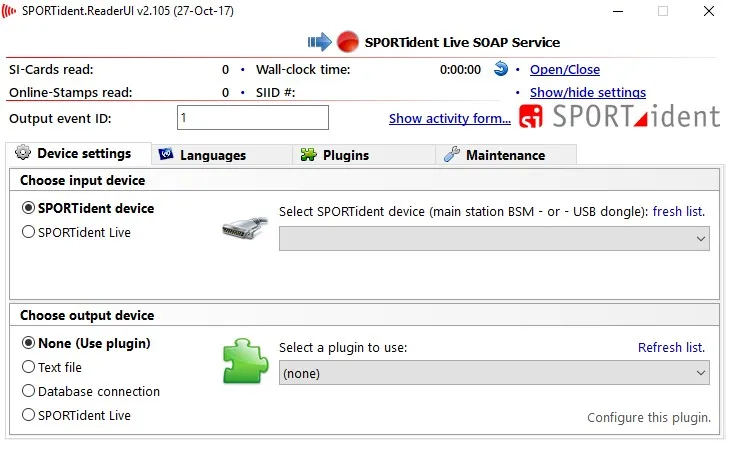Select None (Use plugin) output option

click(86, 343)
